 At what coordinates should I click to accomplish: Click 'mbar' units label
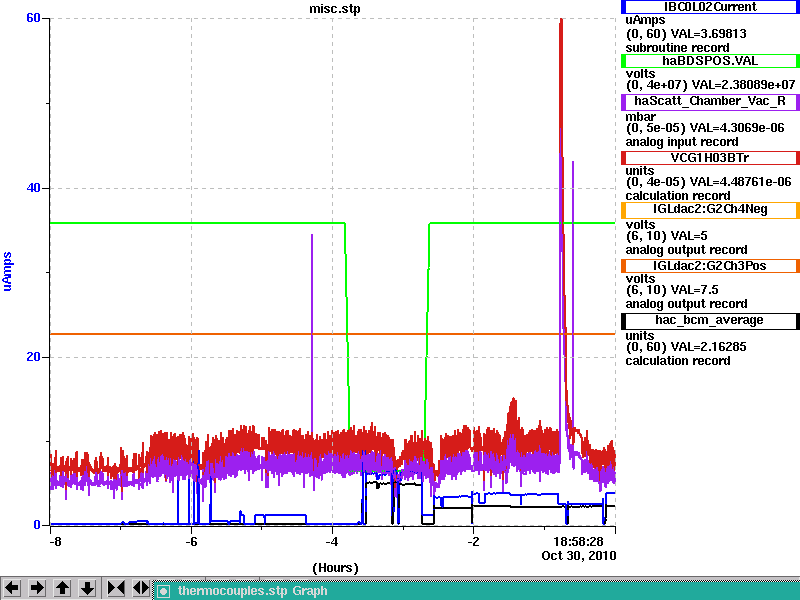point(640,117)
